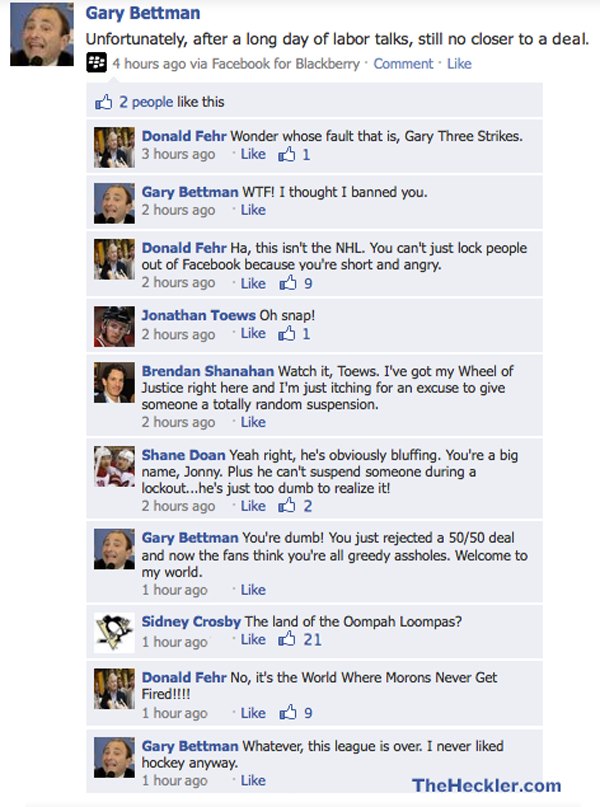This screenshot has width=600, height=807.
Task: Click the thumbs-up icon on Sidney Crosby's comment
Action: 287,639
